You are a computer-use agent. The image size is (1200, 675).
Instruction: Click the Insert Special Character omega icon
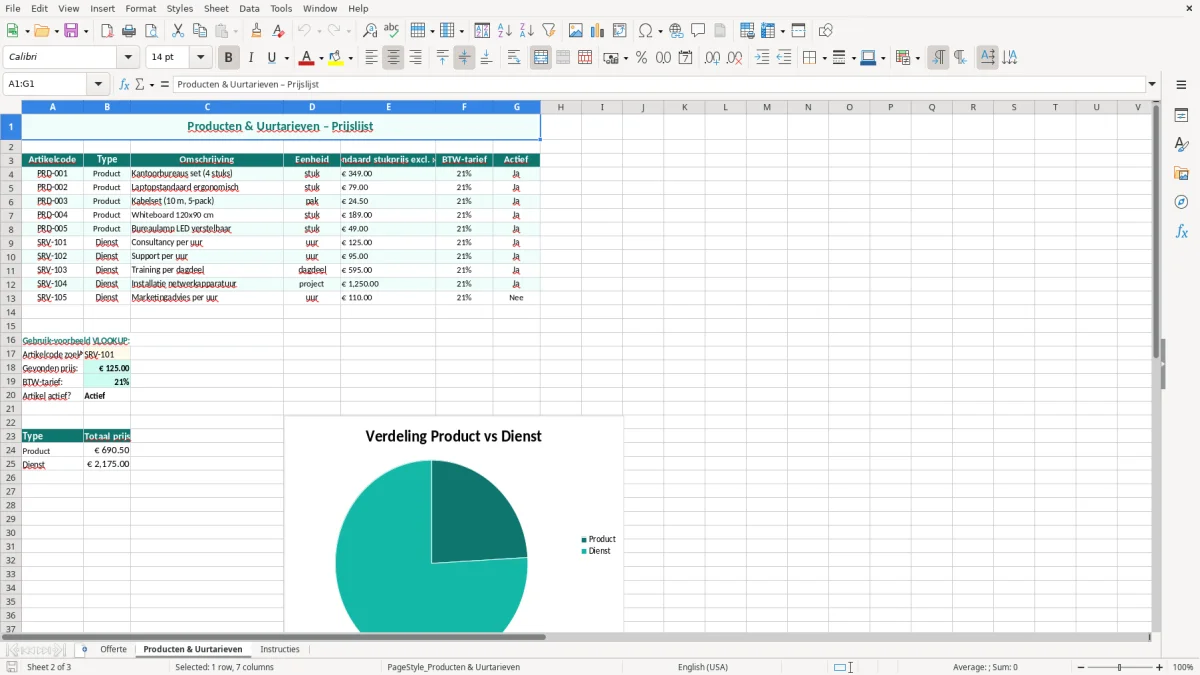tap(645, 31)
